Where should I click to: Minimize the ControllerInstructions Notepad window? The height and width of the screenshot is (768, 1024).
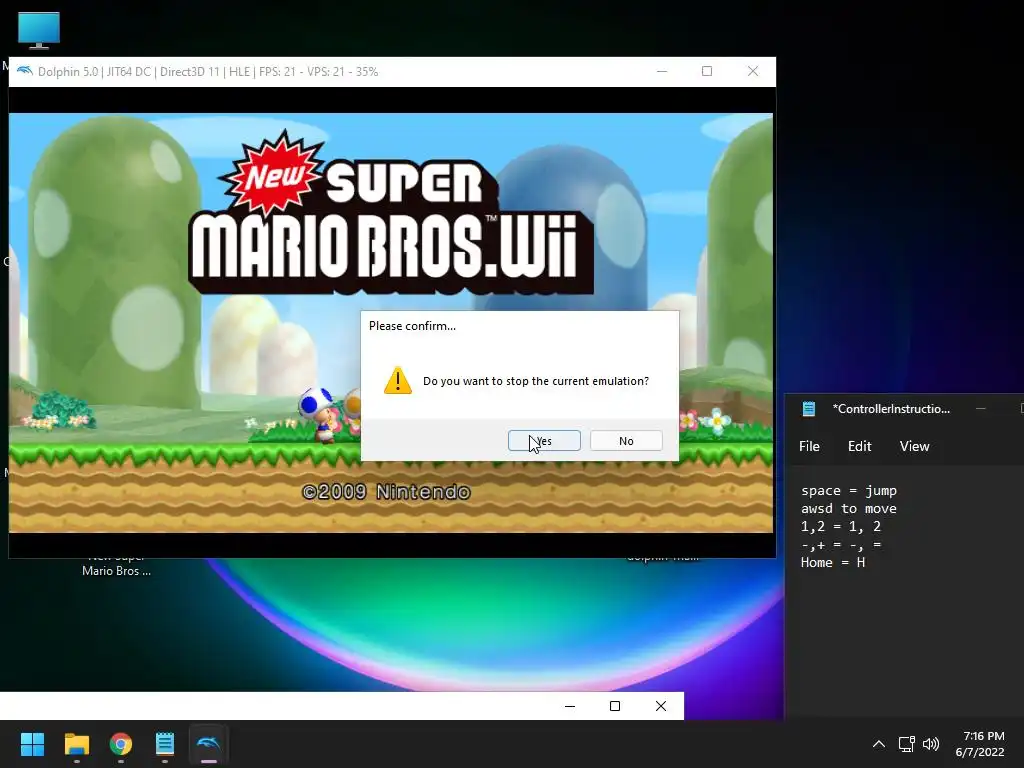(980, 409)
